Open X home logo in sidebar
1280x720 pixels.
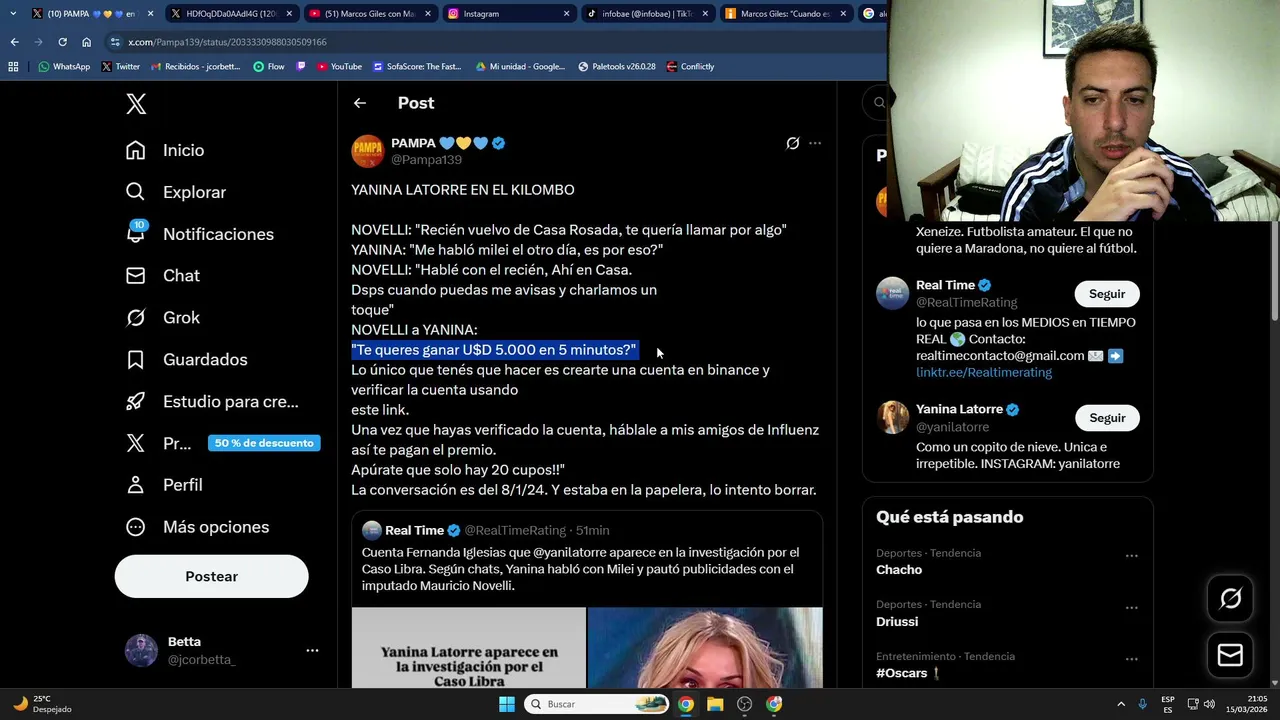[x=136, y=103]
